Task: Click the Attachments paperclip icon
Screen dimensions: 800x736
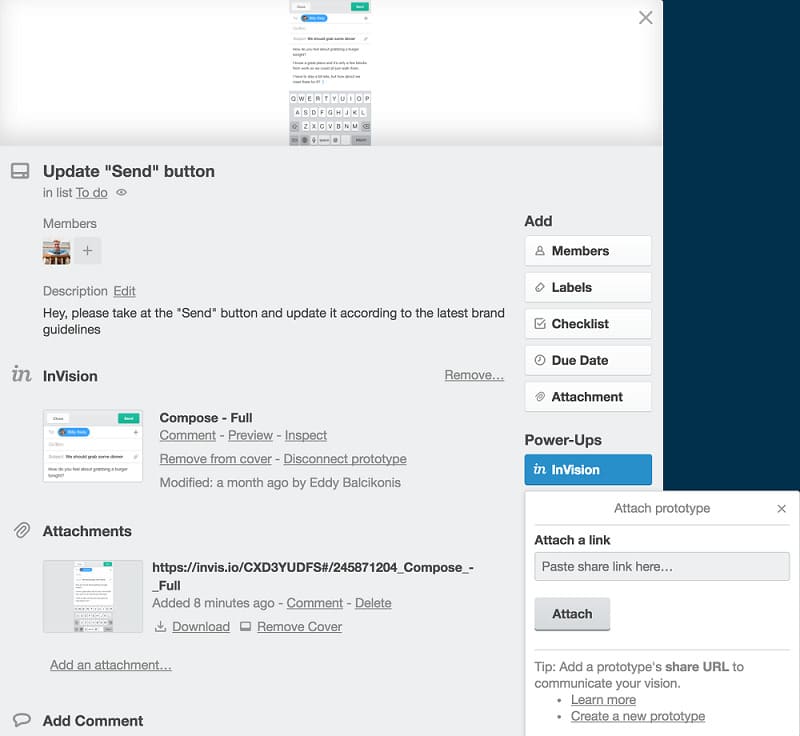Action: pyautogui.click(x=21, y=530)
